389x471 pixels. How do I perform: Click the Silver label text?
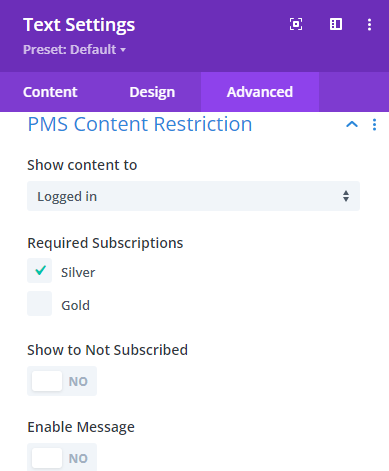(78, 273)
